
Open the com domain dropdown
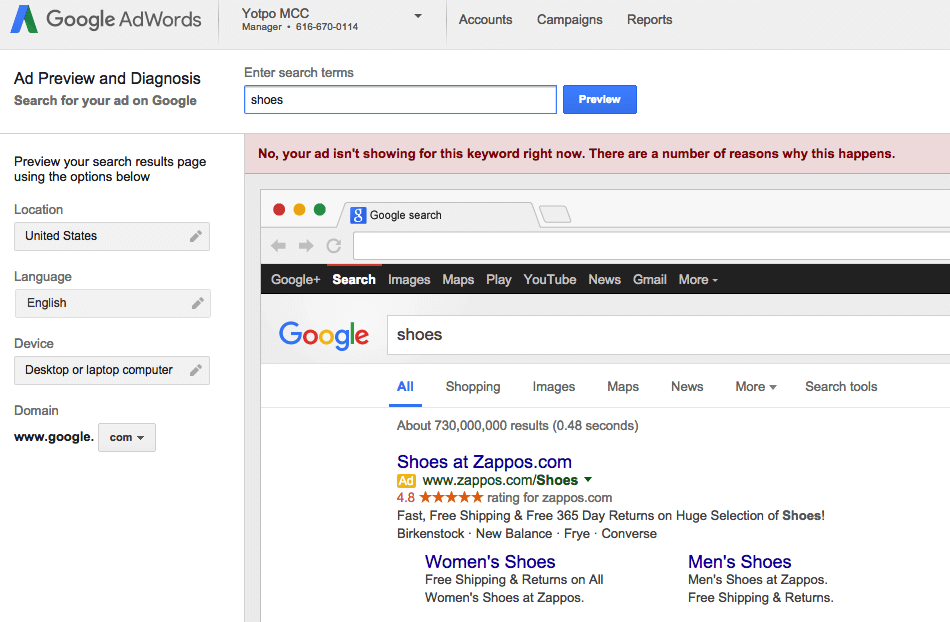coord(126,437)
